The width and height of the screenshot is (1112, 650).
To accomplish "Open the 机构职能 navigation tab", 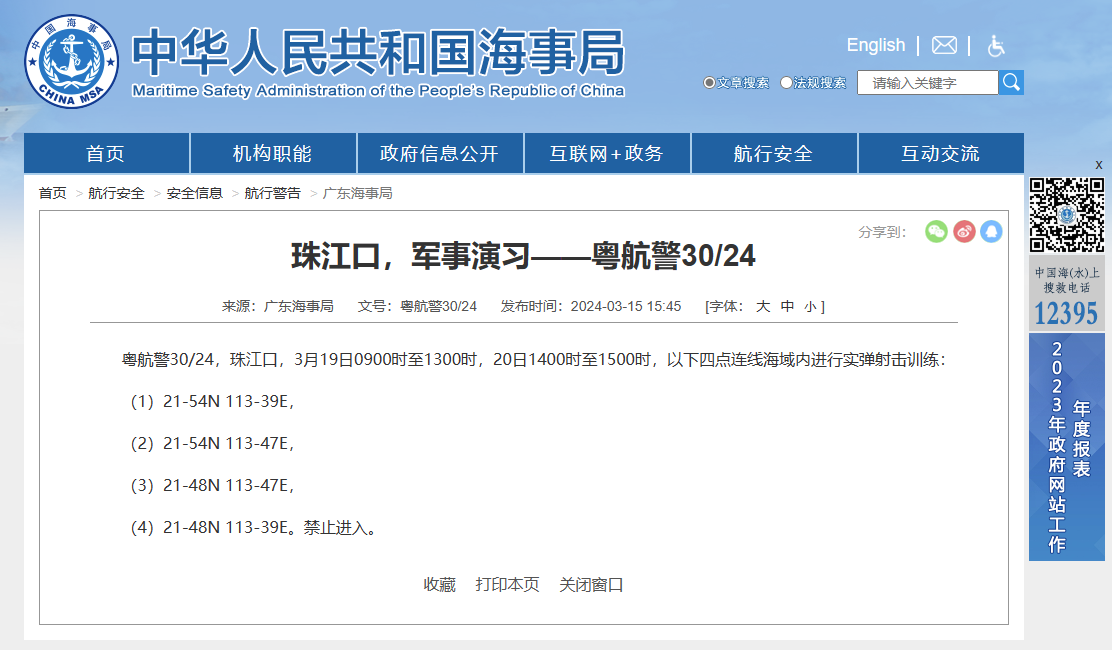I will coord(273,153).
